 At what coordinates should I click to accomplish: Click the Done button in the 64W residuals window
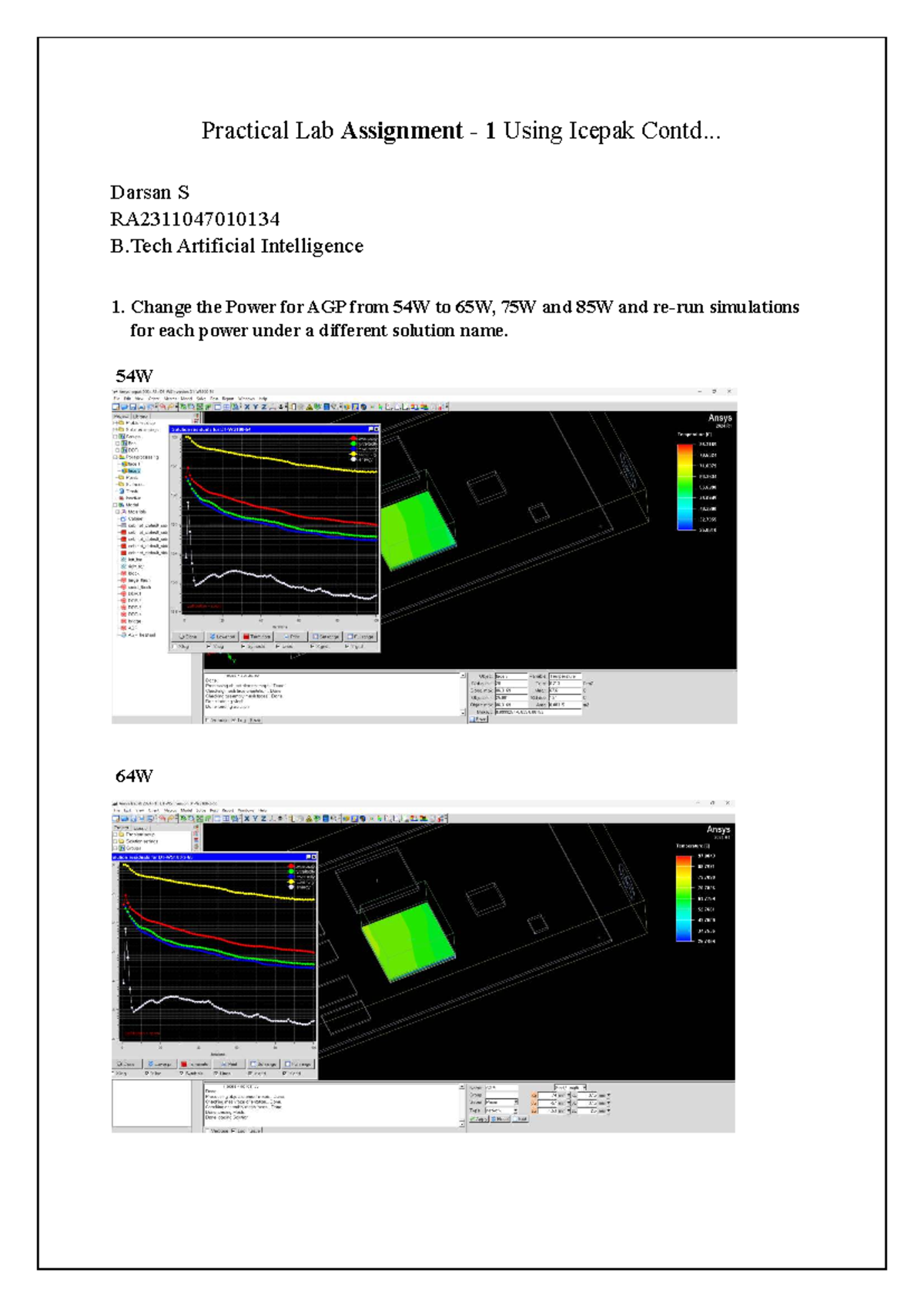127,1064
